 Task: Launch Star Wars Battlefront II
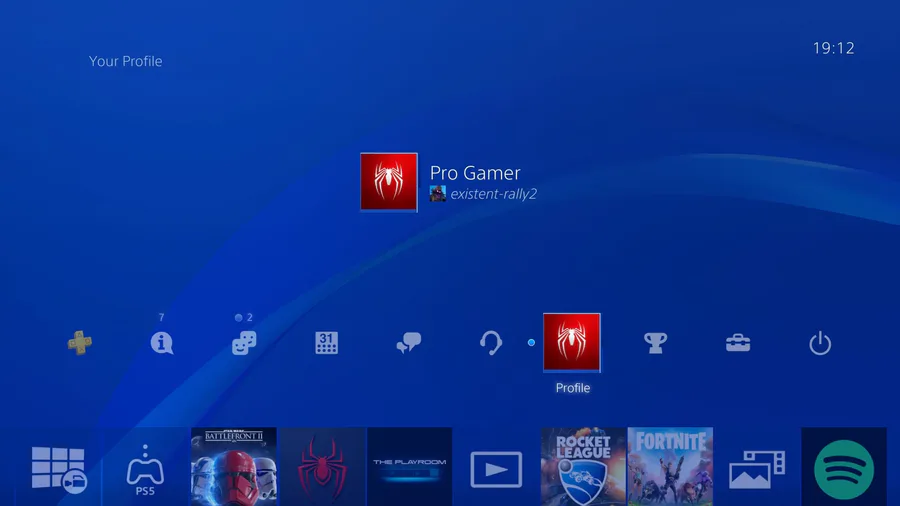pos(234,467)
